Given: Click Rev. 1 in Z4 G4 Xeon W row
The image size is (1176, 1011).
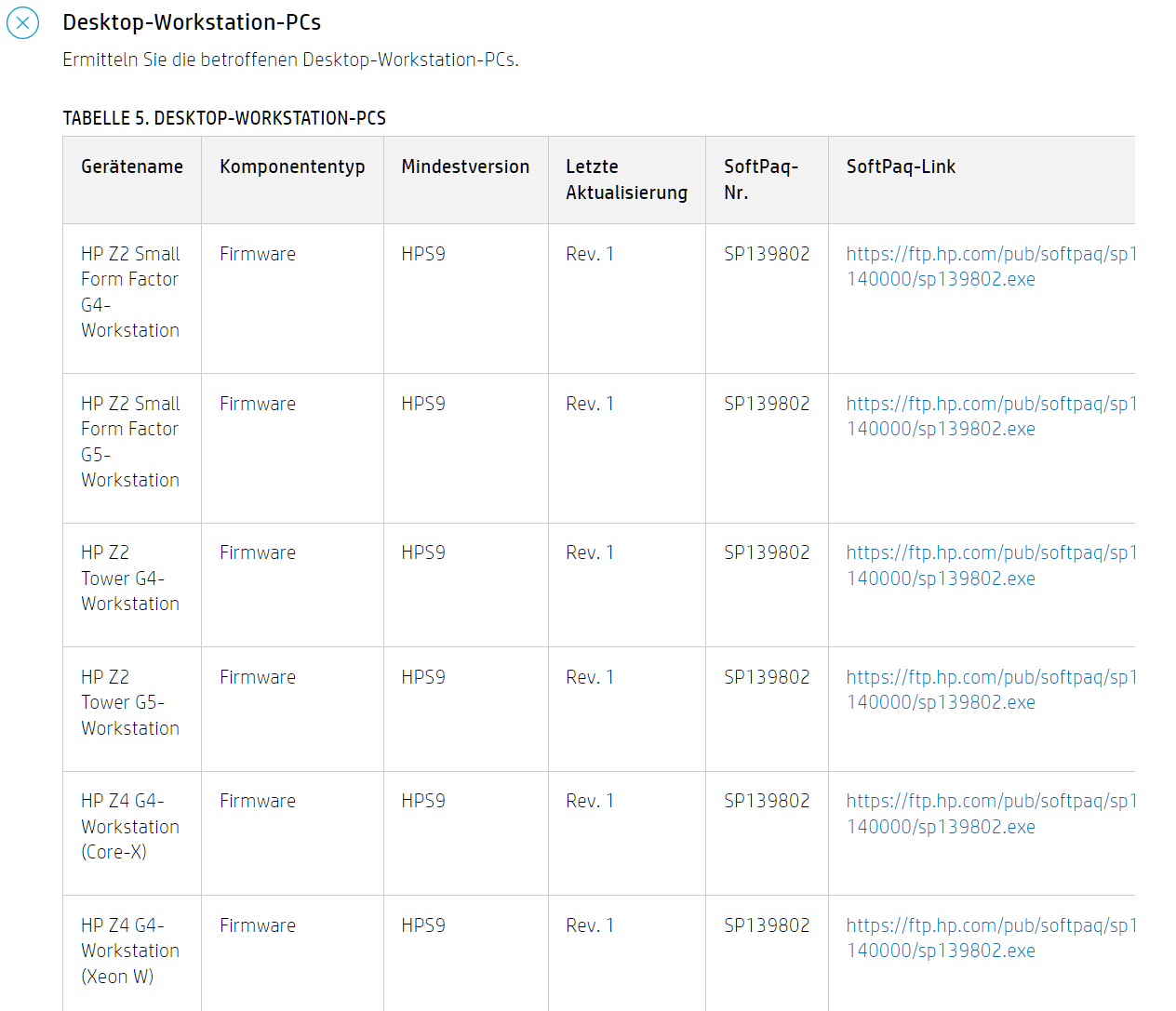Looking at the screenshot, I should [x=590, y=925].
